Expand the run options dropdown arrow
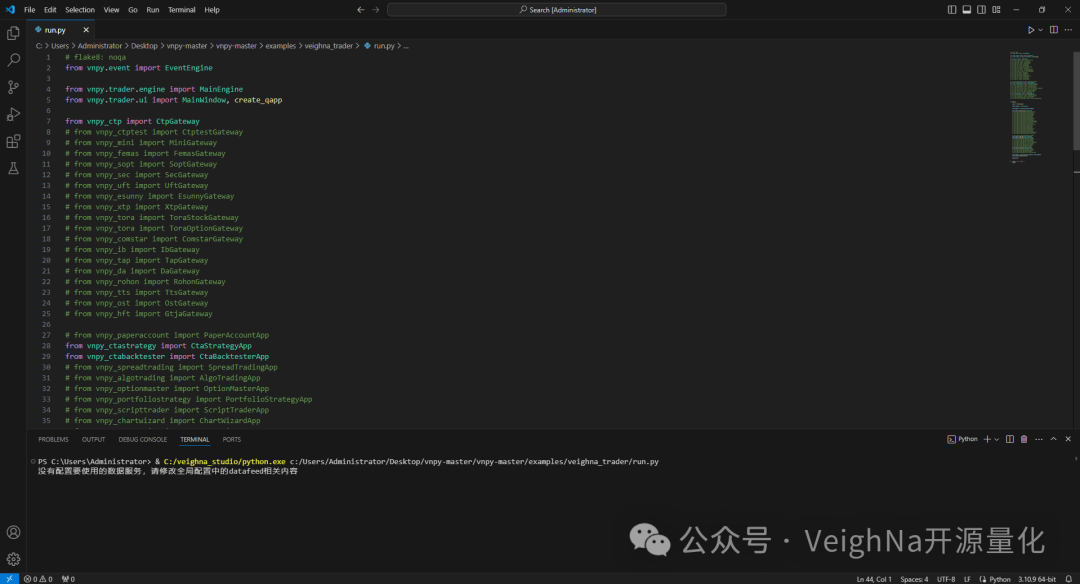Viewport: 1080px width, 584px height. pos(1041,30)
